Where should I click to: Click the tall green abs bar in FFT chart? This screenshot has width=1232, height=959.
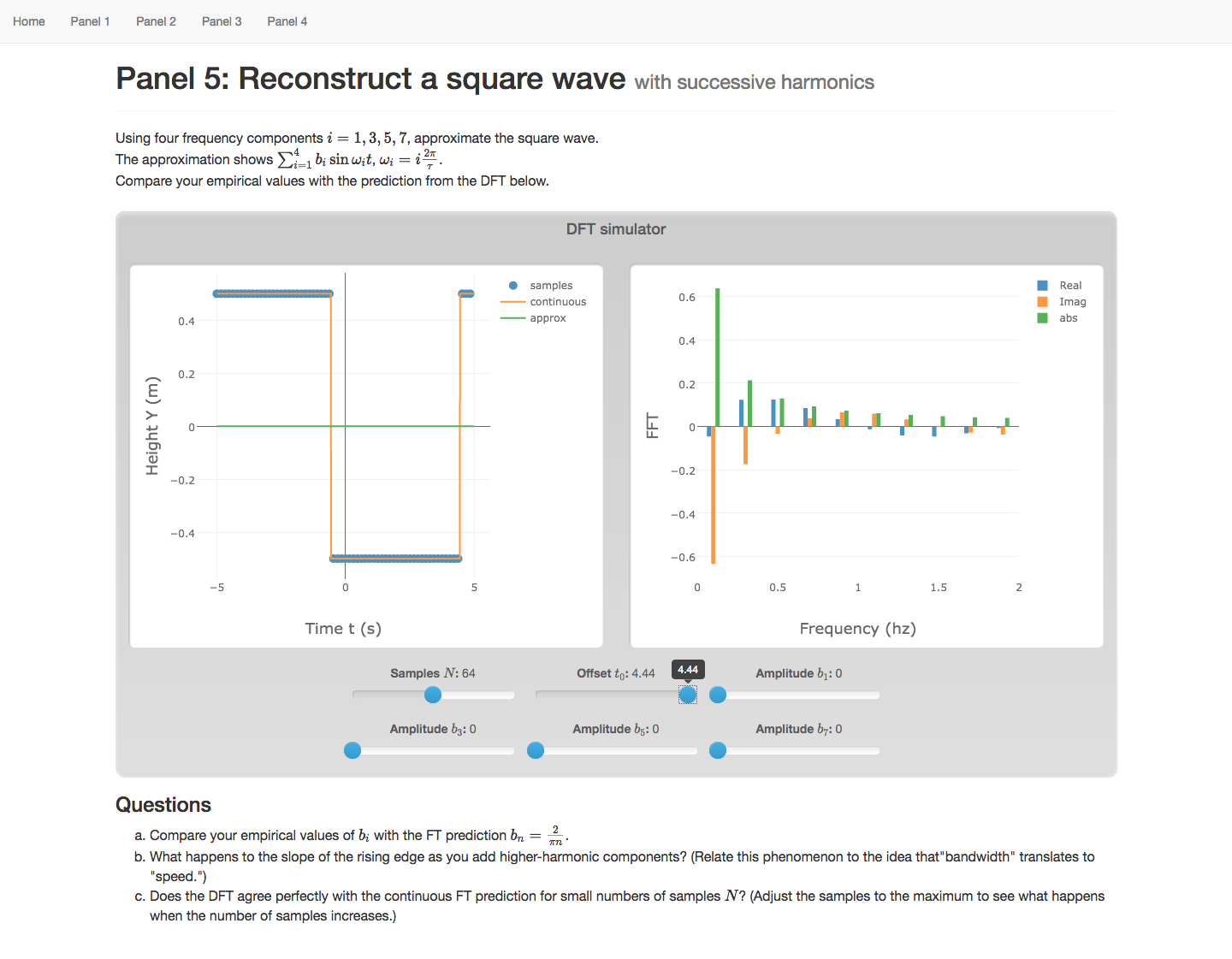tap(718, 359)
